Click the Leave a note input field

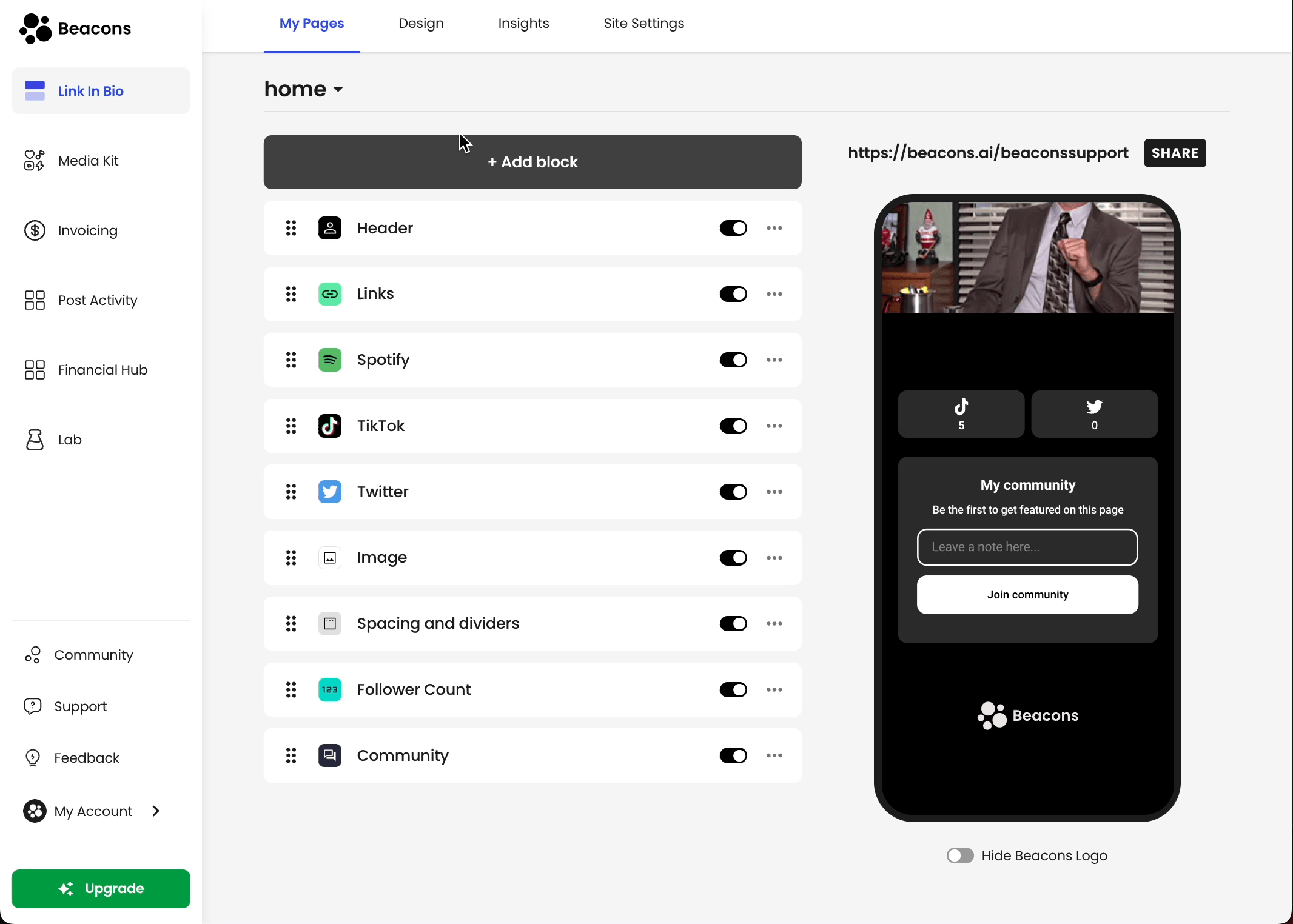click(x=1027, y=547)
